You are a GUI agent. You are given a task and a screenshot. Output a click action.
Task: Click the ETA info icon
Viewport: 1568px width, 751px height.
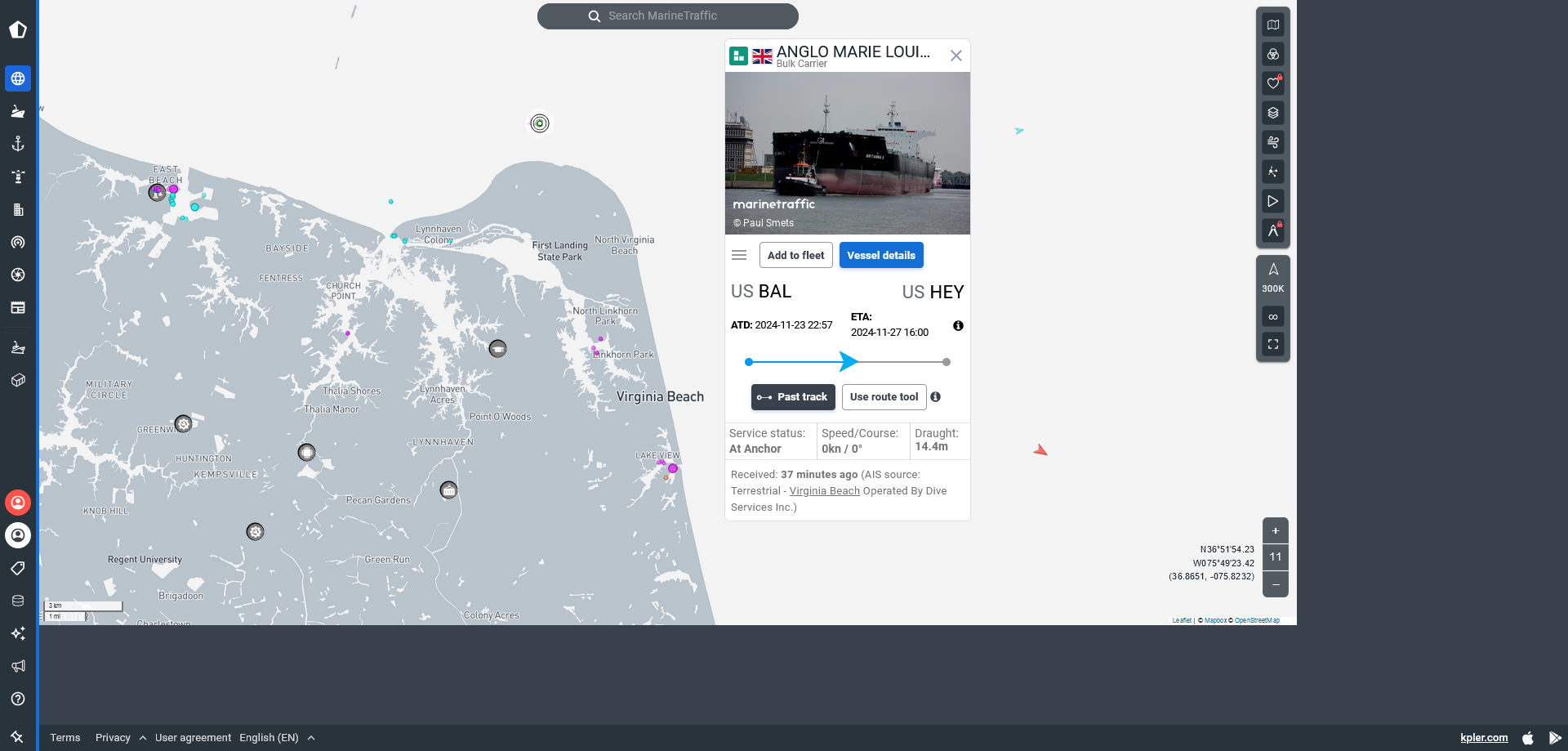click(x=958, y=325)
